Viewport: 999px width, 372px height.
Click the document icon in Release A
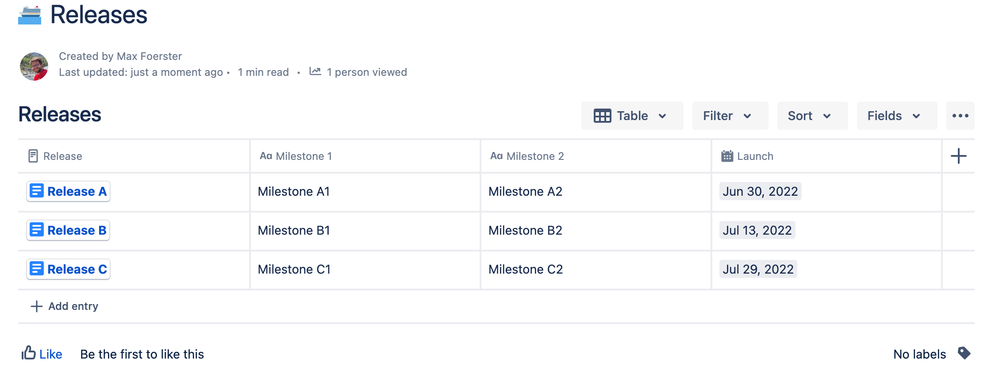pyautogui.click(x=37, y=191)
